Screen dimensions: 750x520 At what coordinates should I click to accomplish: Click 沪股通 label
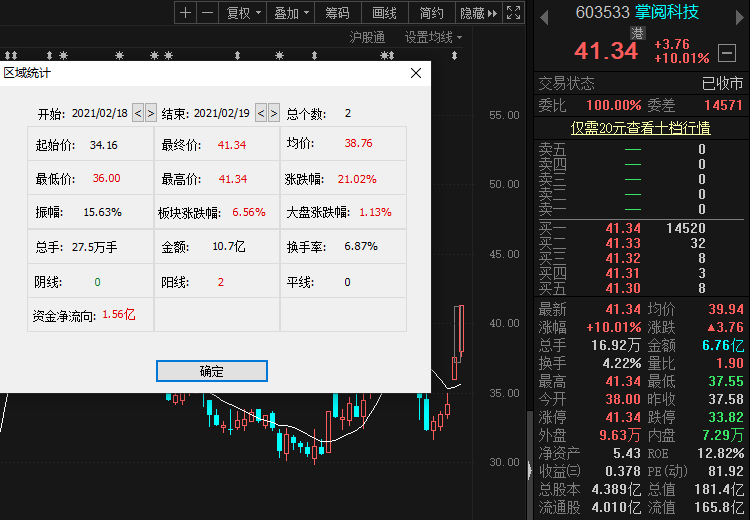(367, 37)
